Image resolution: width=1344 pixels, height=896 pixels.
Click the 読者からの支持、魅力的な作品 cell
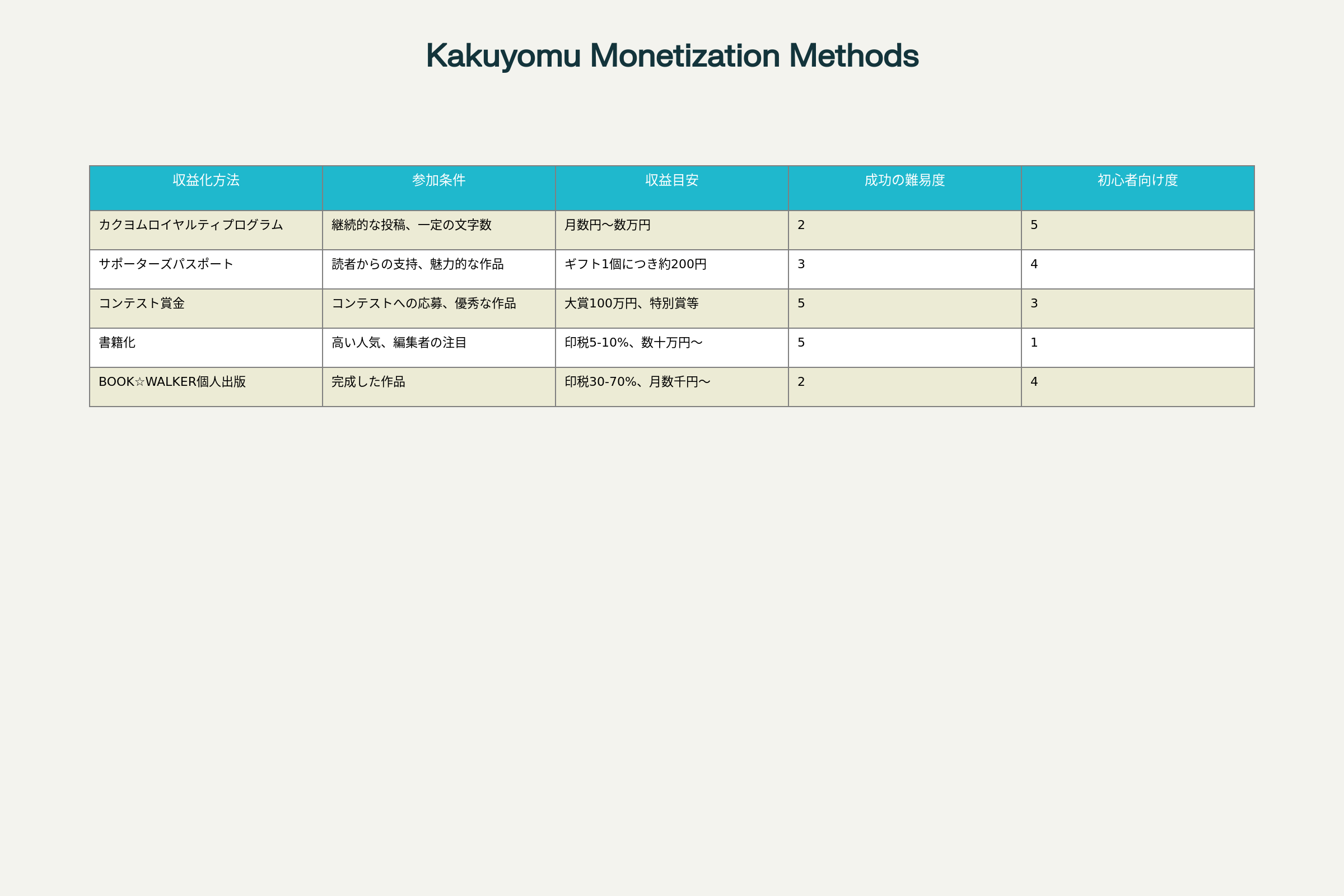(439, 270)
